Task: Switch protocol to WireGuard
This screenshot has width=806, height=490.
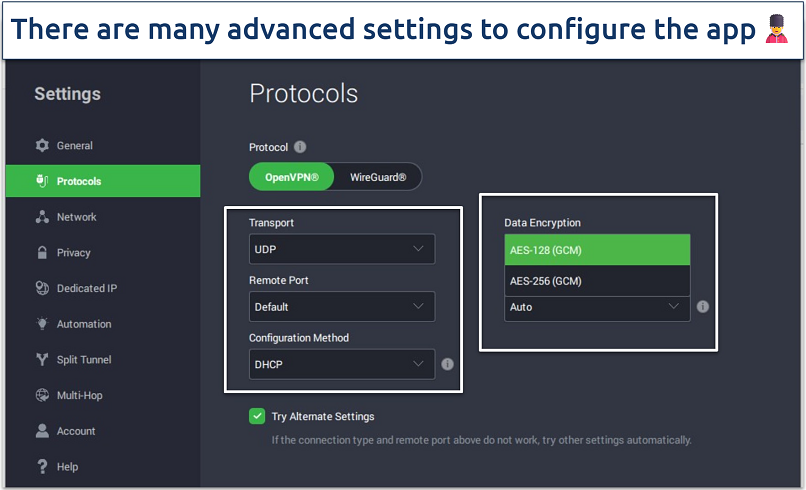Action: coord(378,177)
